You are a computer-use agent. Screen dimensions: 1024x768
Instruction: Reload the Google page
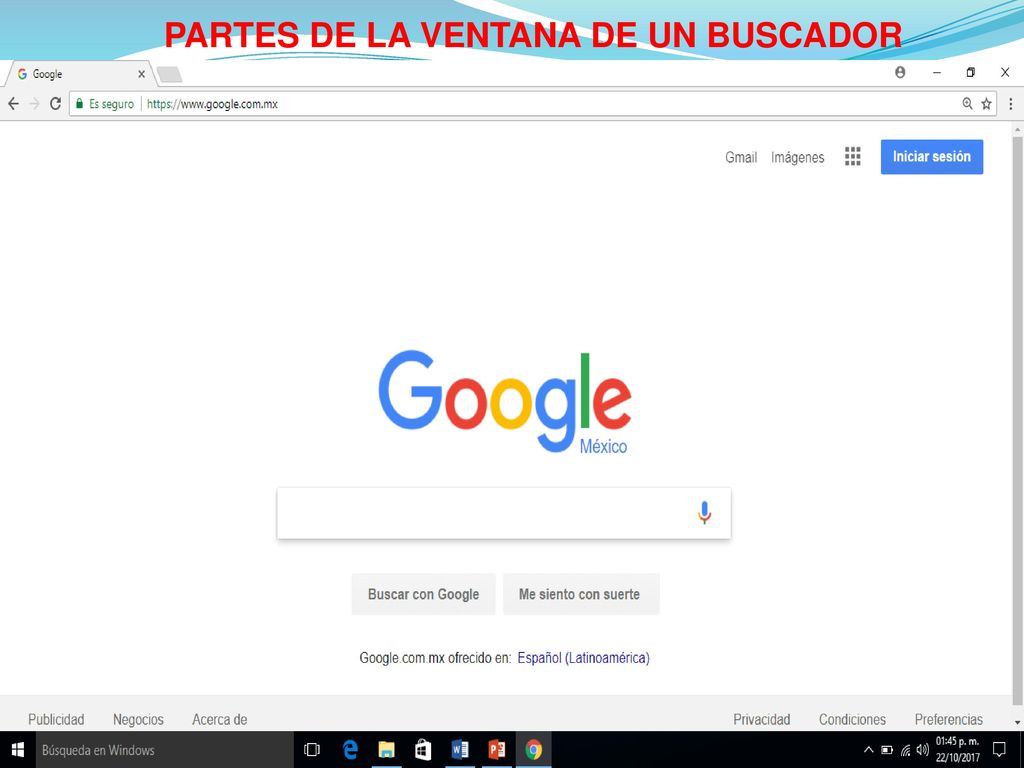pyautogui.click(x=56, y=103)
